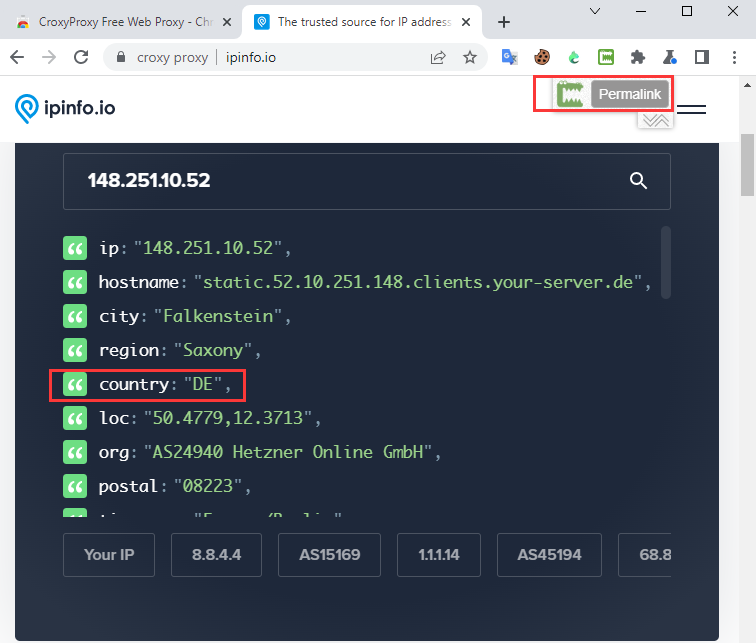Search the IP with magnifier icon
The image size is (756, 643).
(638, 181)
